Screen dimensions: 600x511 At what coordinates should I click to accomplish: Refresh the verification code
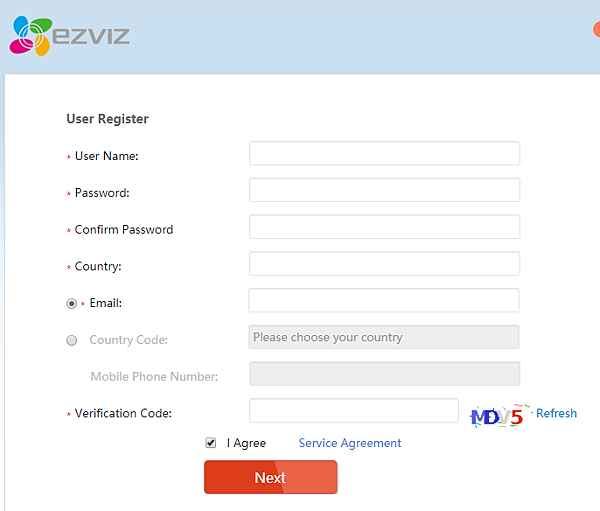(556, 413)
